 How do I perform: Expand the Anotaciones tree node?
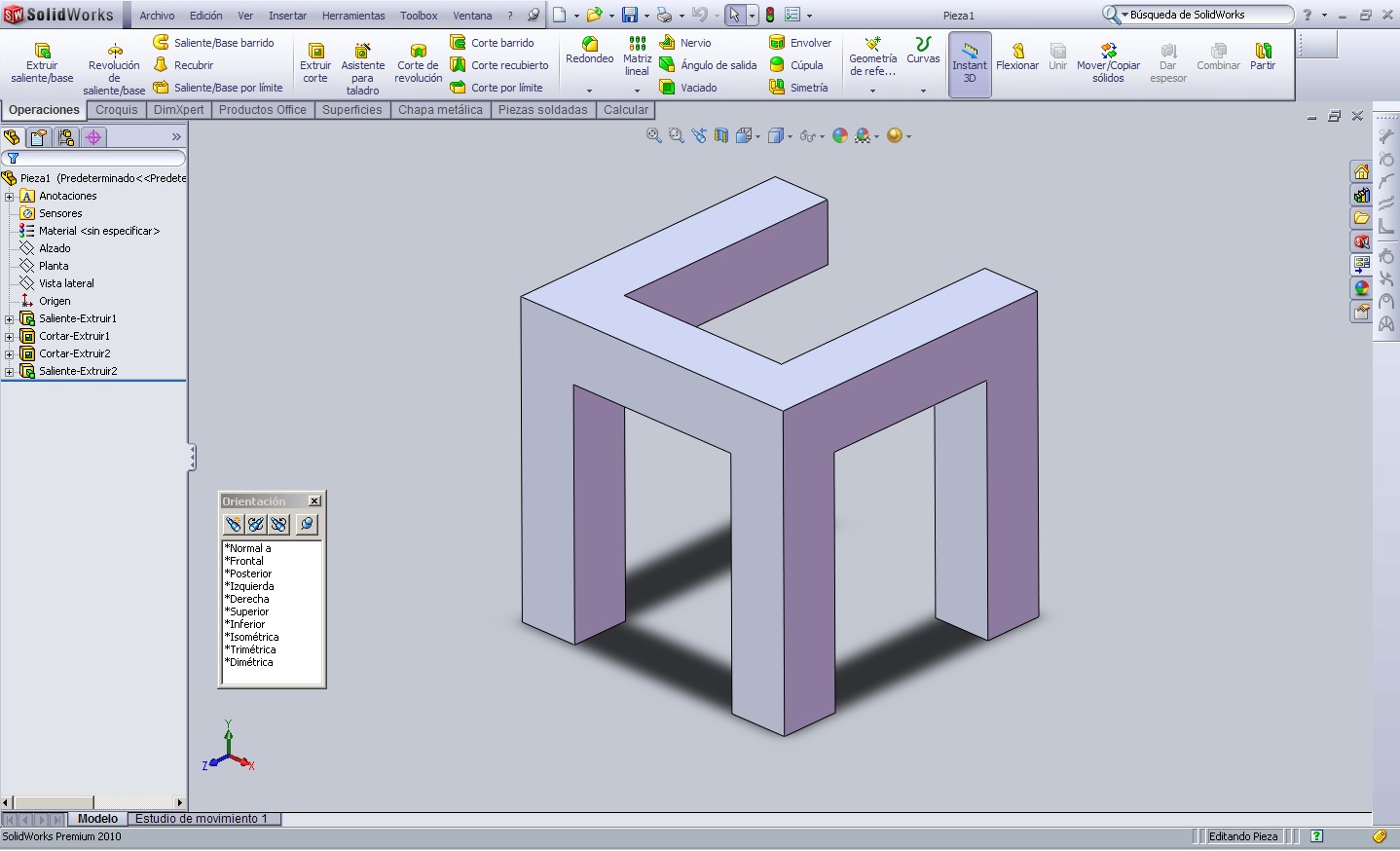point(10,196)
